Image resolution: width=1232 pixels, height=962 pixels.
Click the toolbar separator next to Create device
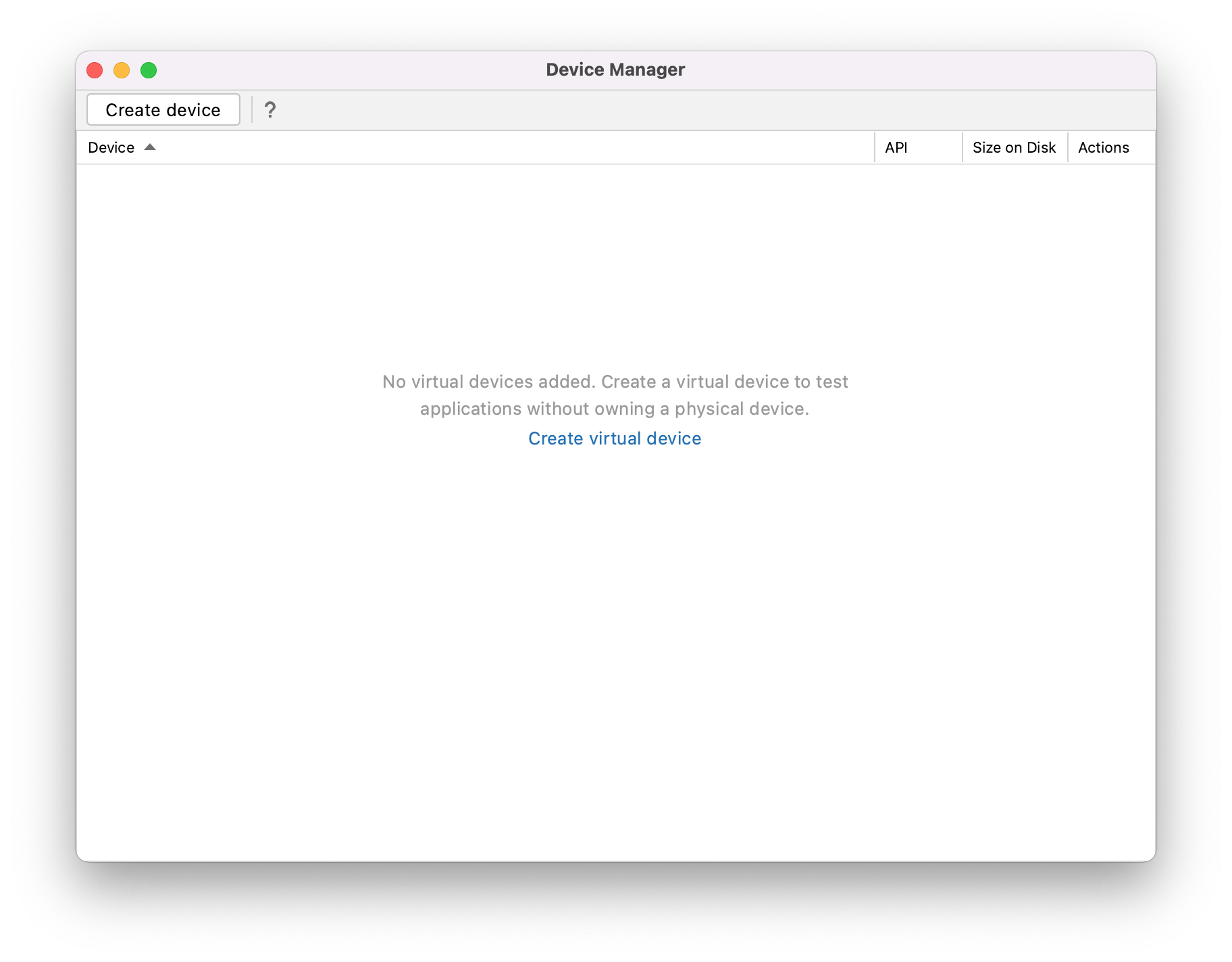tap(252, 109)
